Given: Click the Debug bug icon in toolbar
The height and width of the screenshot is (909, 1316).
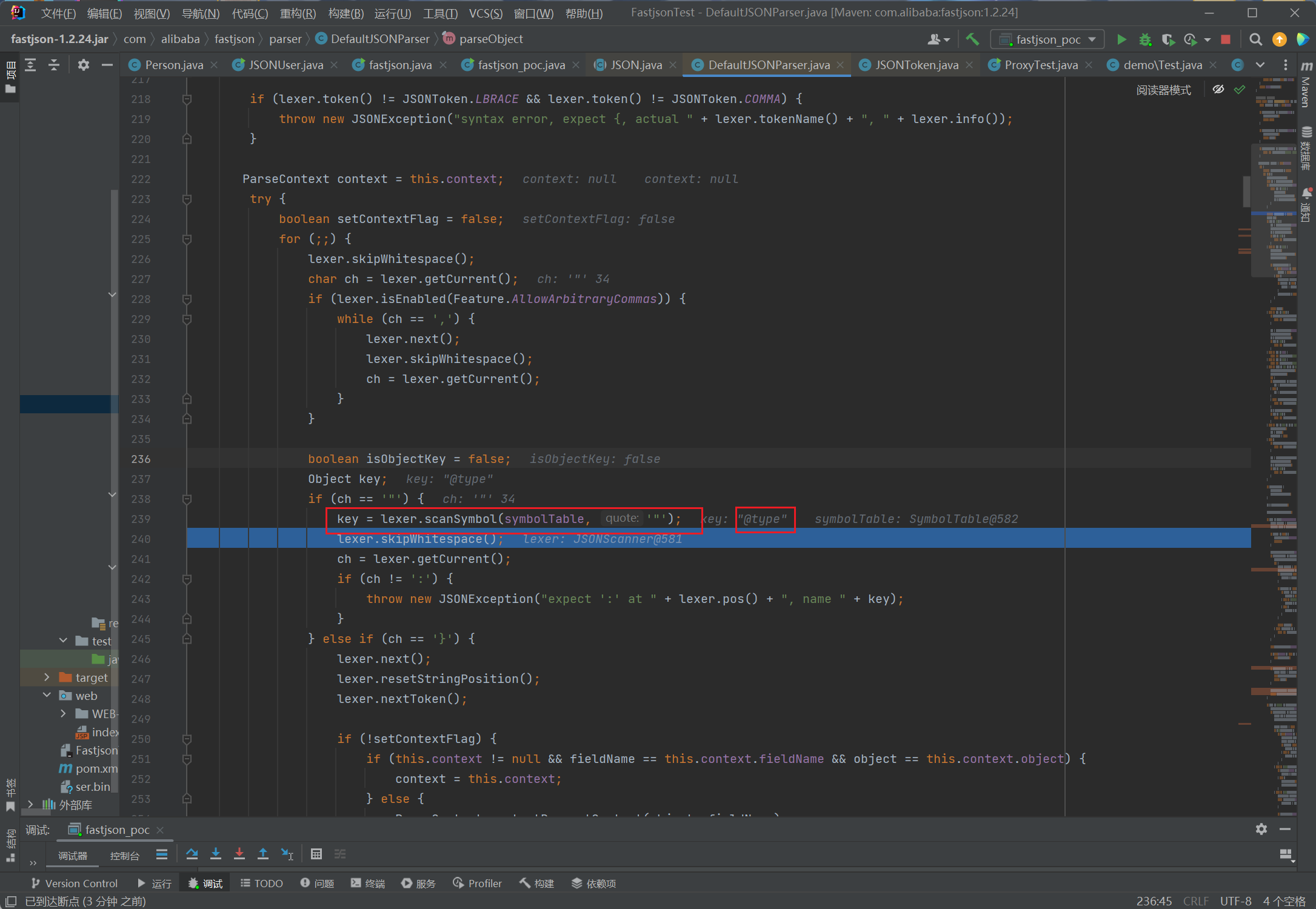Looking at the screenshot, I should 1144,39.
